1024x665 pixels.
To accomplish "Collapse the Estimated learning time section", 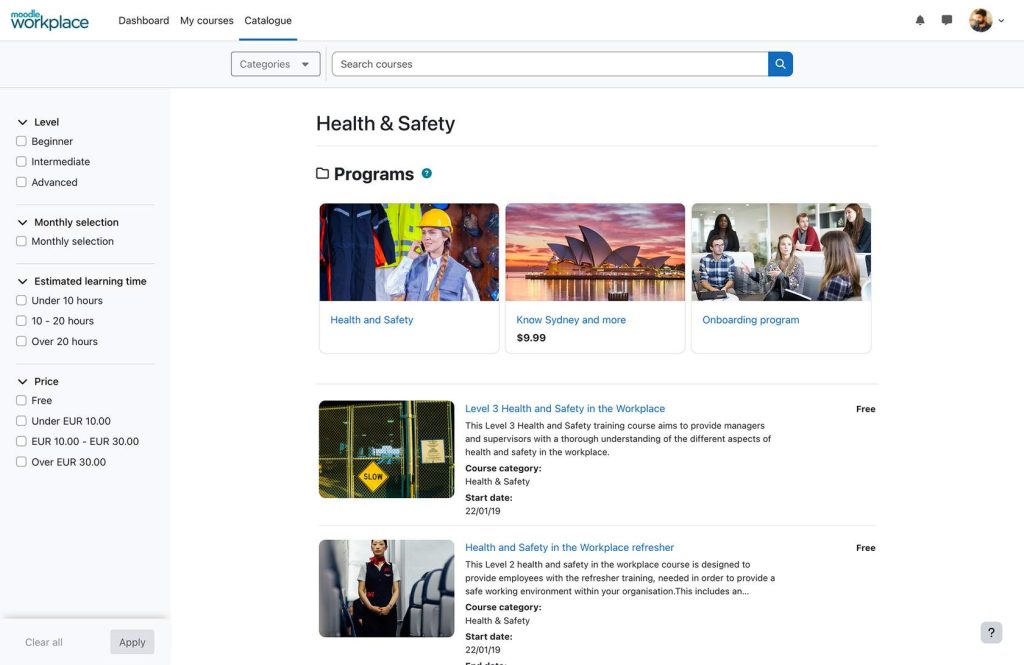I will [x=22, y=281].
